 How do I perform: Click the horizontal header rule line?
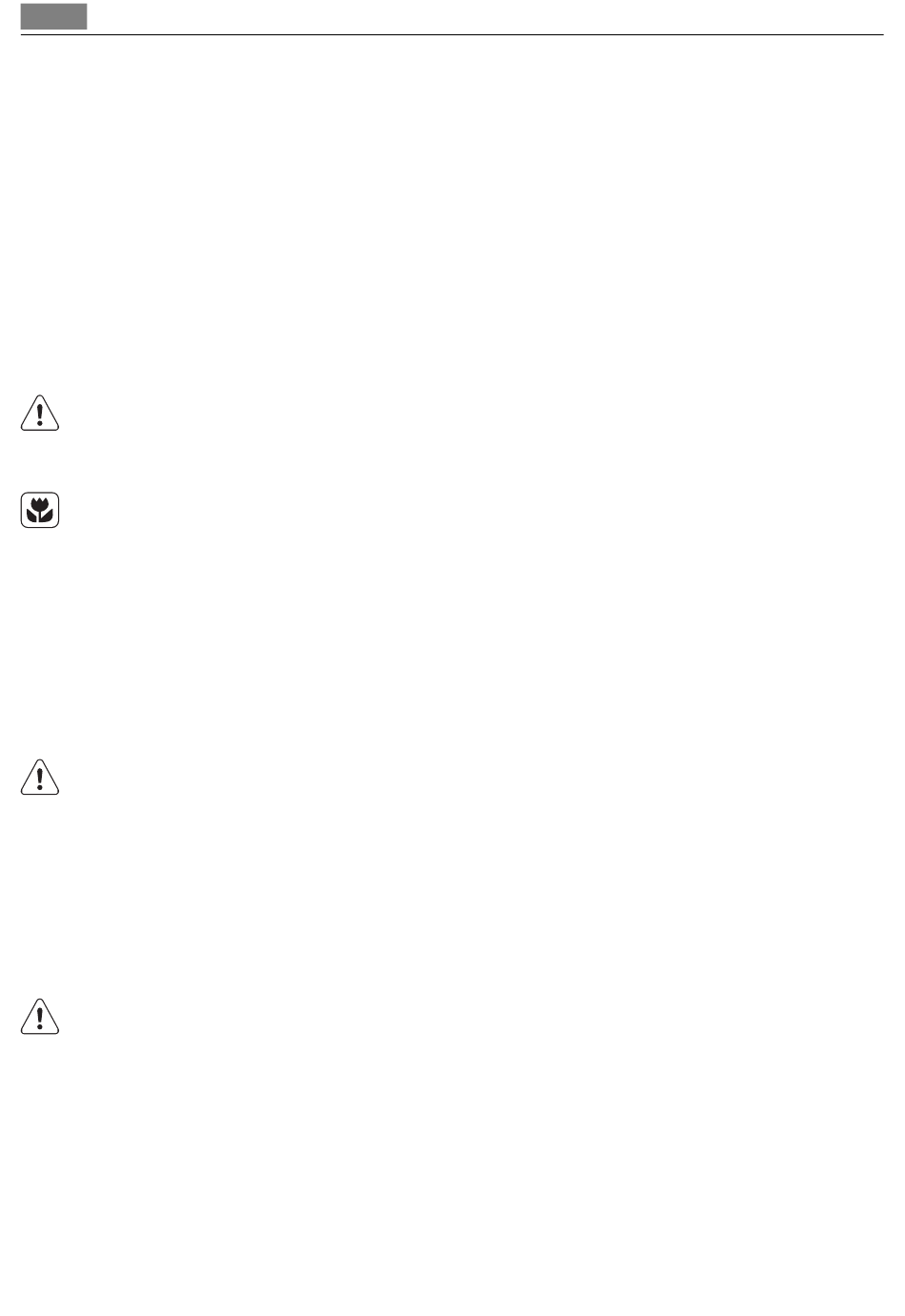click(x=452, y=35)
